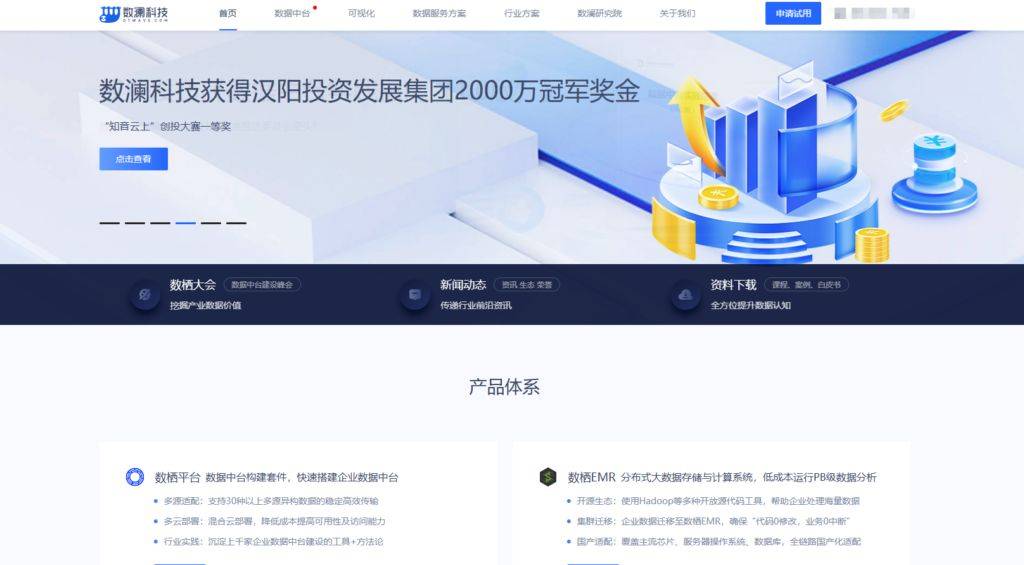Viewport: 1024px width, 565px height.
Task: Click the 数栖EMR hexagon icon
Action: tap(548, 477)
